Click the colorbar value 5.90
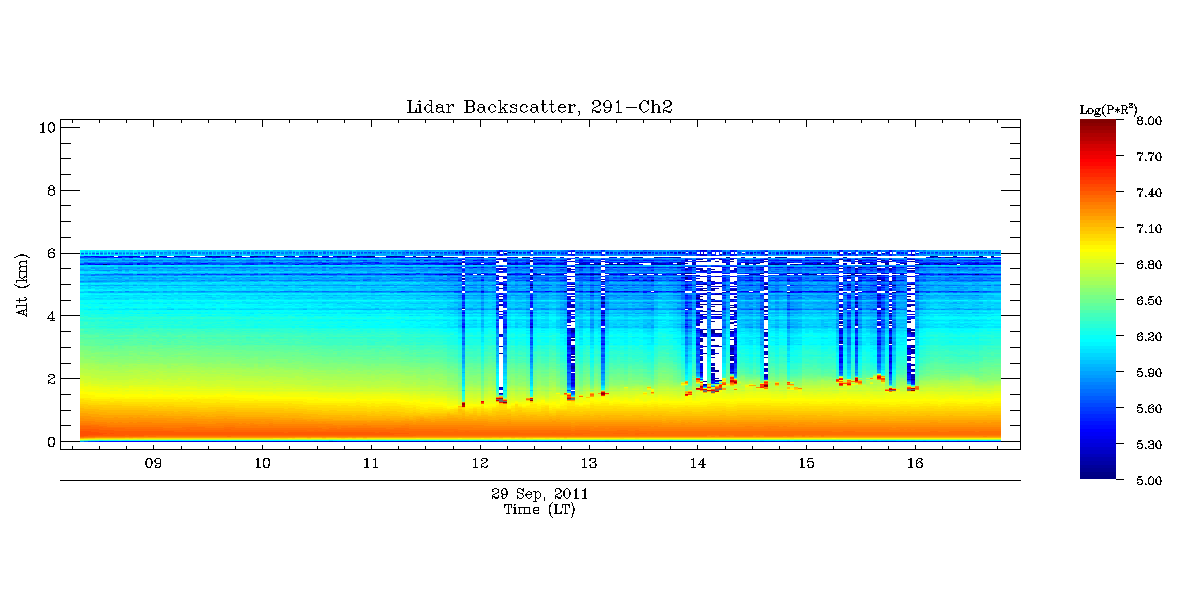Image resolution: width=1200 pixels, height=600 pixels. pyautogui.click(x=1149, y=373)
